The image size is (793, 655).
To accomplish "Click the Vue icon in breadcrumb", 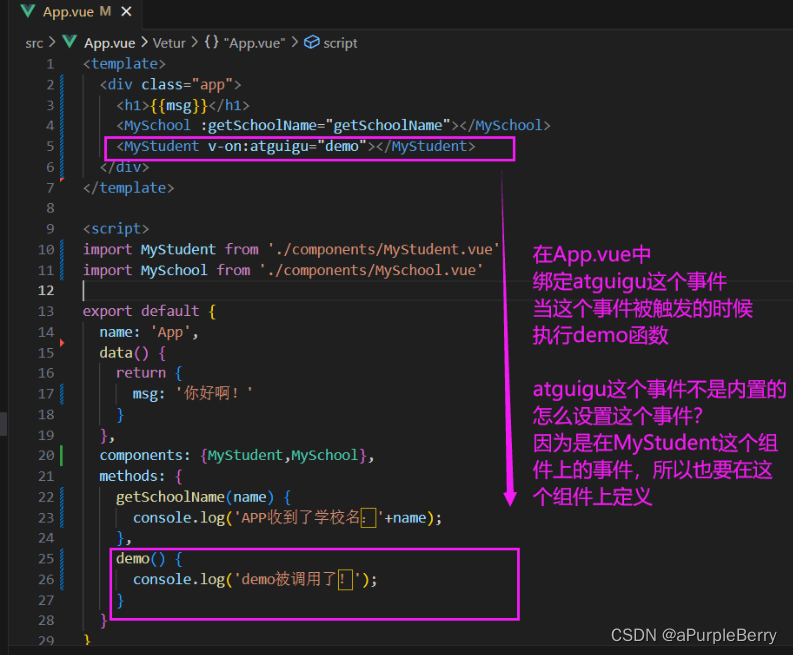I will click(69, 42).
